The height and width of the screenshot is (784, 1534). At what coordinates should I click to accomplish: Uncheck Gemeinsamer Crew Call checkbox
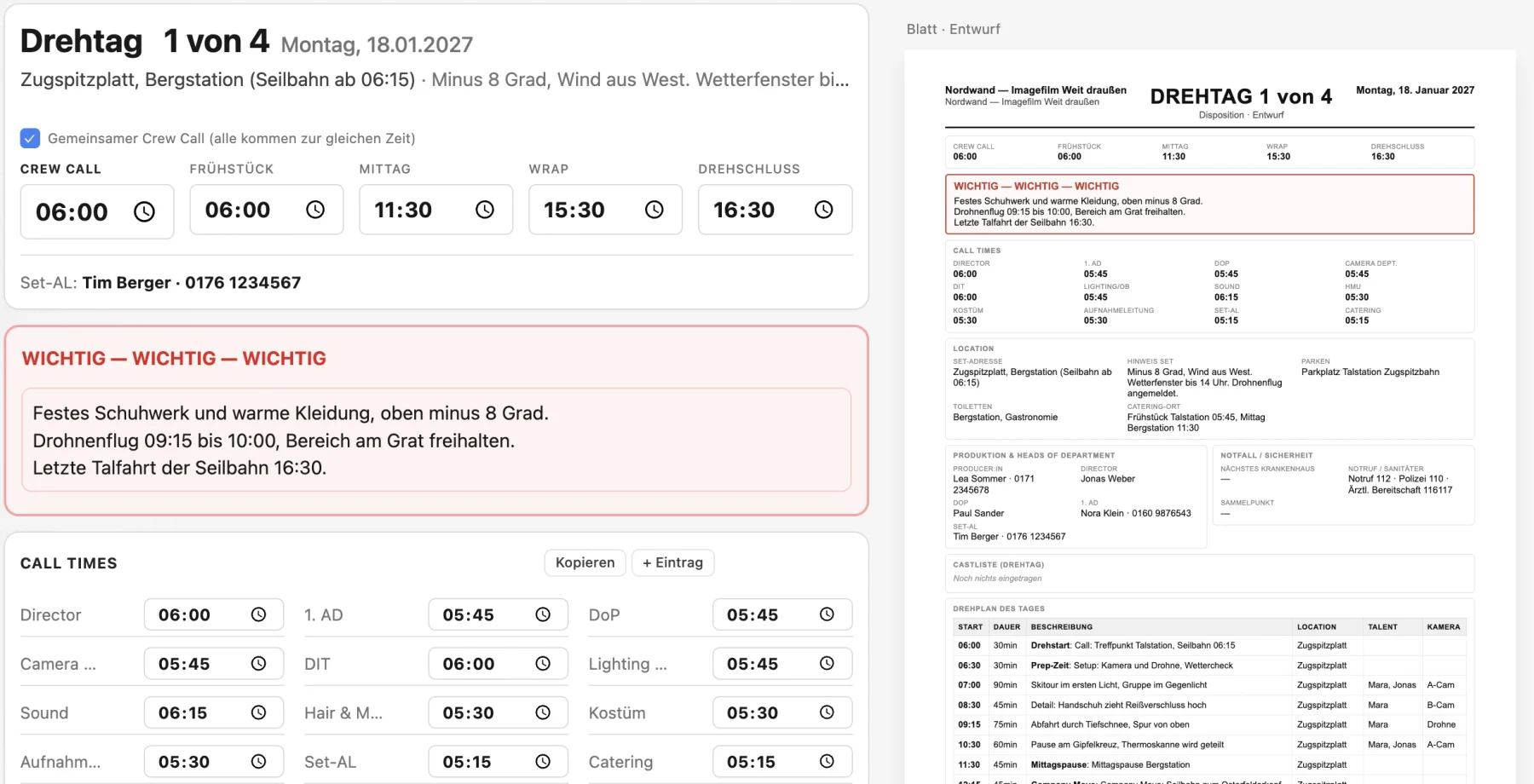pyautogui.click(x=30, y=138)
